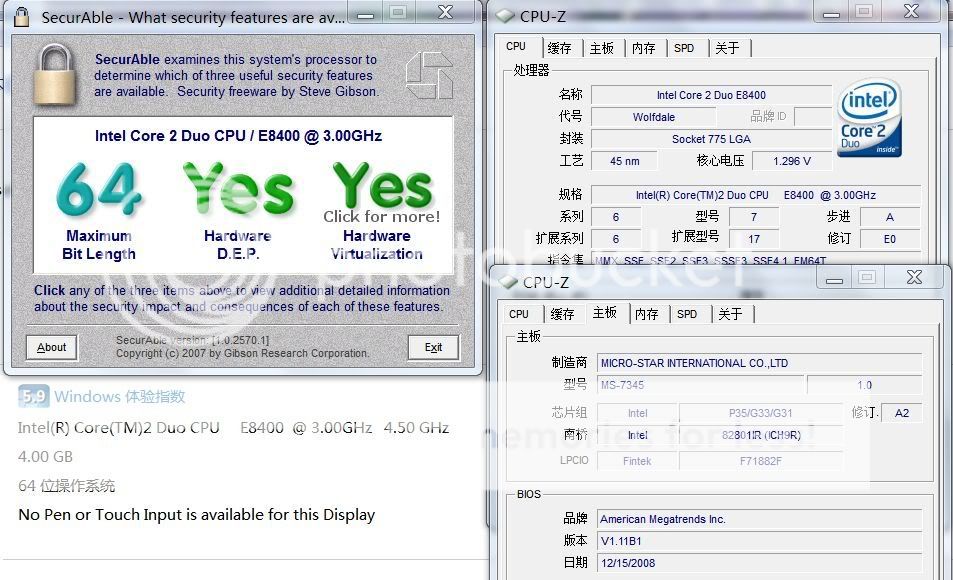953x580 pixels.
Task: Click the 45 nm technology value
Action: coord(625,161)
